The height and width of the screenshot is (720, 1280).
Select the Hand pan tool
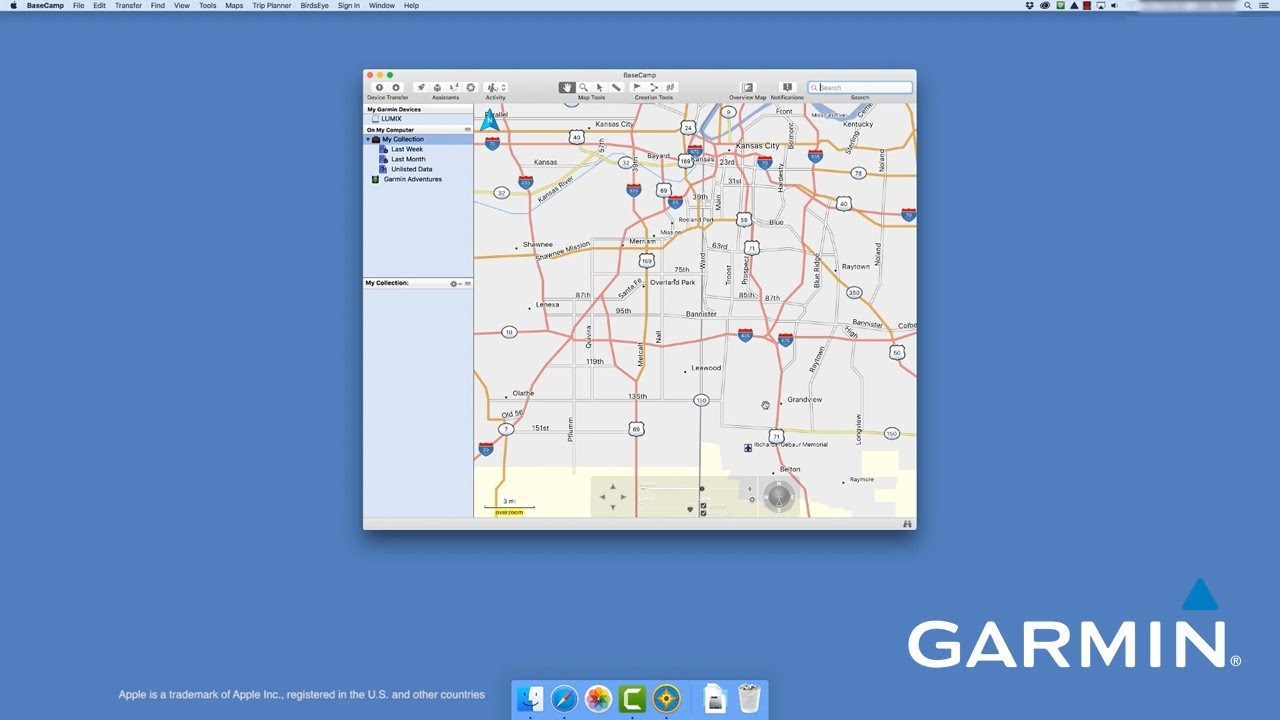pyautogui.click(x=567, y=88)
